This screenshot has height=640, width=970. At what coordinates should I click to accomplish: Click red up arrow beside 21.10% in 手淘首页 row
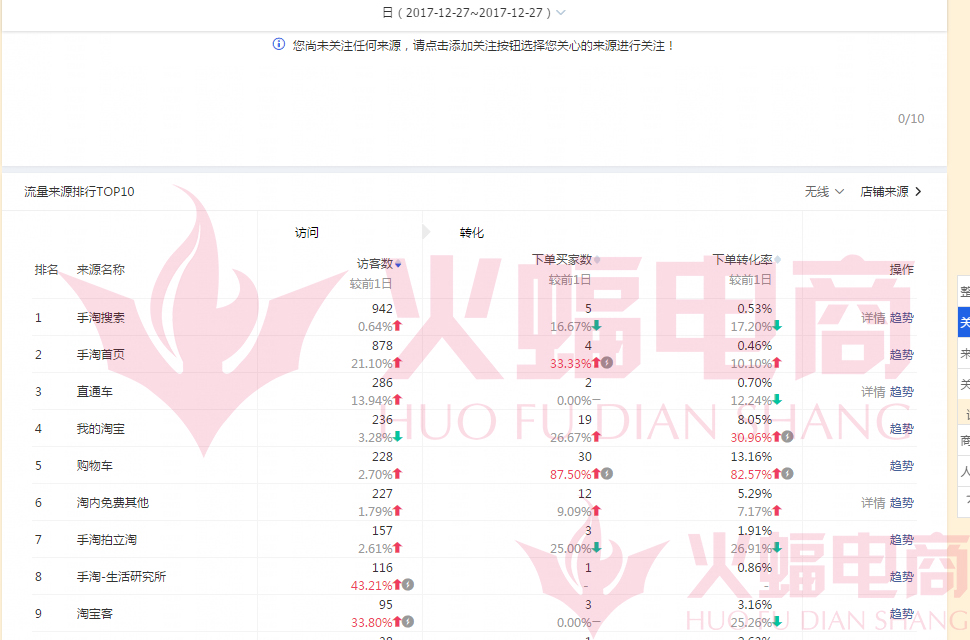tap(398, 363)
